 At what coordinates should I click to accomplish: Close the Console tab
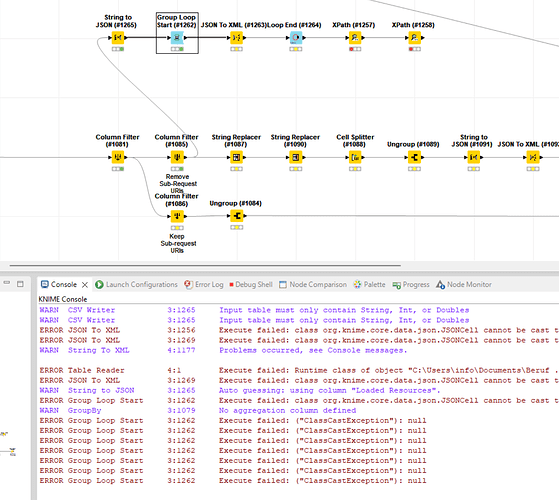[85, 285]
